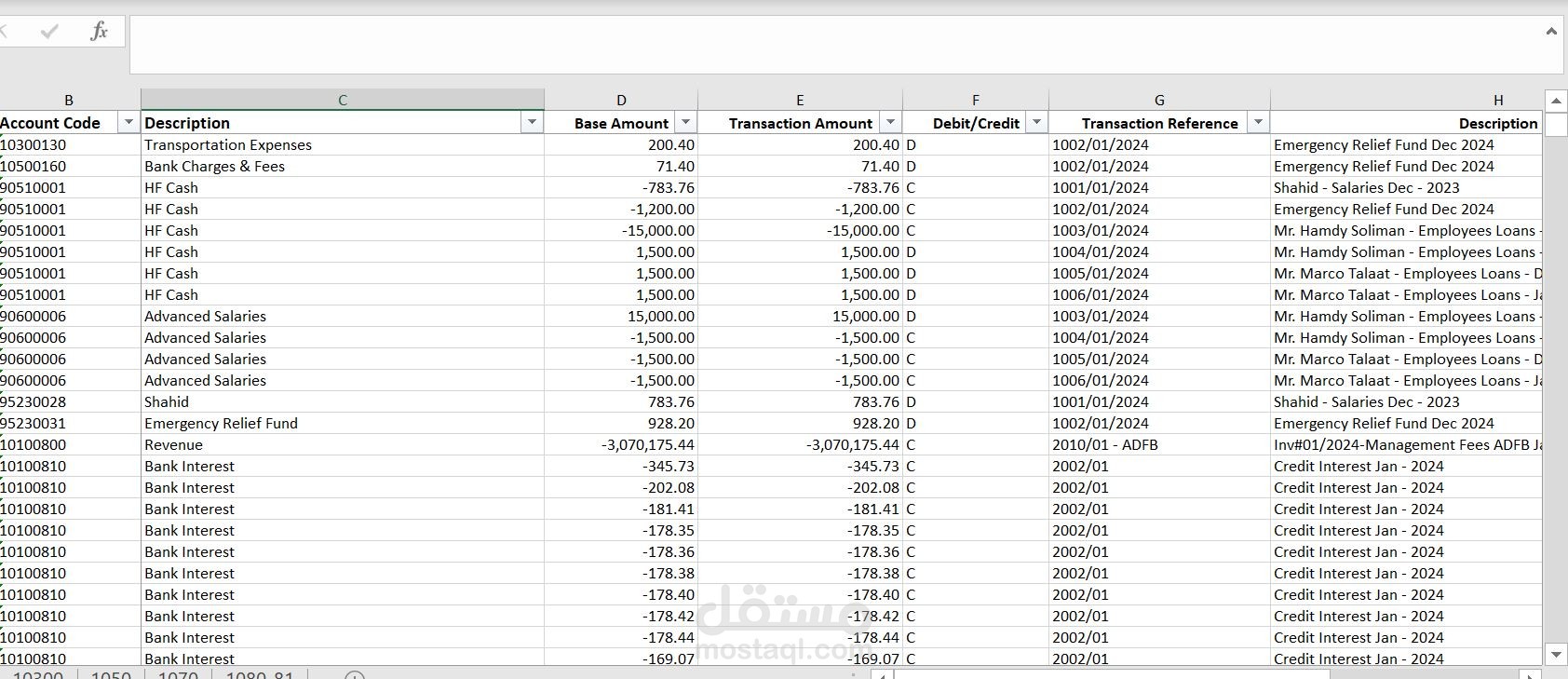Click the Enter checkmark in formula bar

tap(49, 32)
